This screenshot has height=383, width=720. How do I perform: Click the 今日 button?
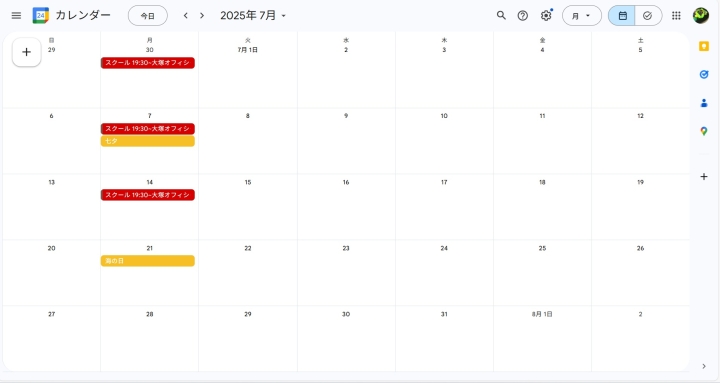(x=147, y=16)
